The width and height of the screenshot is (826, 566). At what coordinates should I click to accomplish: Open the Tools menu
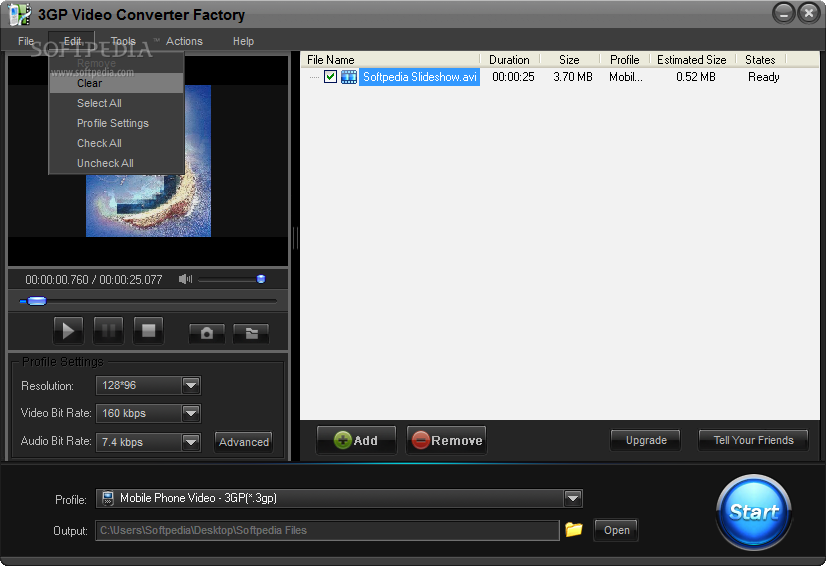123,41
